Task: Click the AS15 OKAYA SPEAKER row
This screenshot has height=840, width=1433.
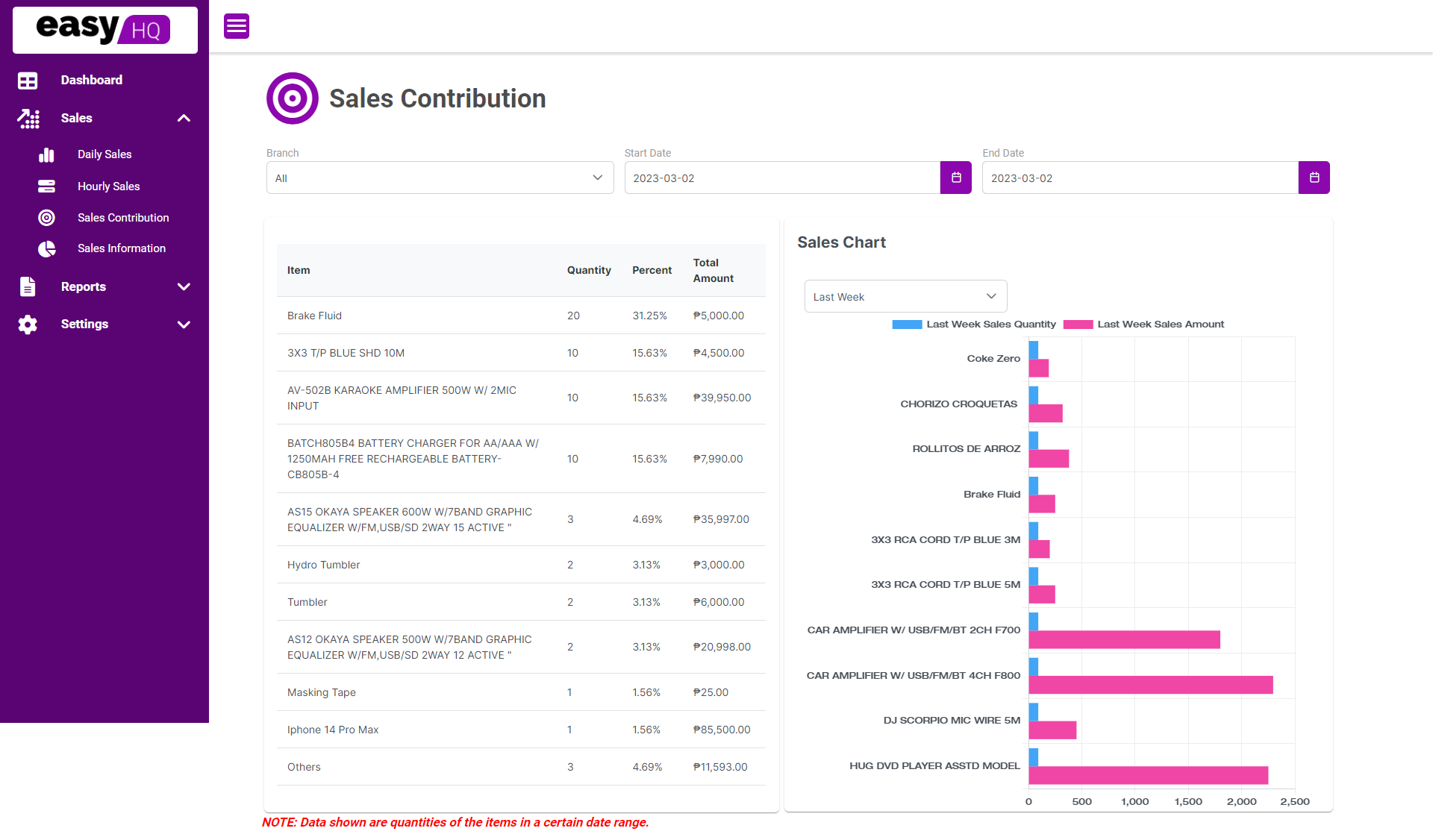Action: 521,519
